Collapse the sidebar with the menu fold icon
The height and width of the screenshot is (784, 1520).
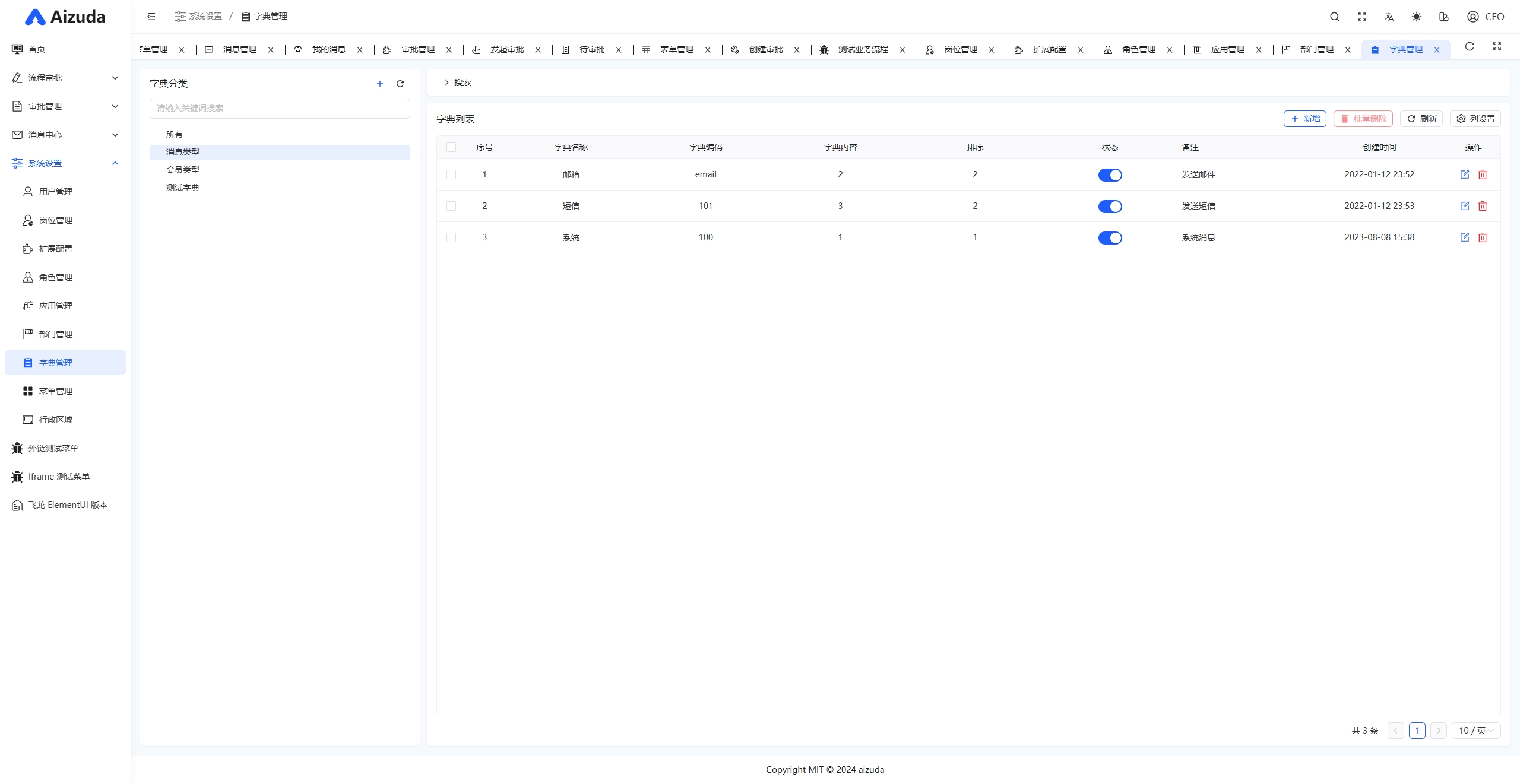pyautogui.click(x=151, y=17)
